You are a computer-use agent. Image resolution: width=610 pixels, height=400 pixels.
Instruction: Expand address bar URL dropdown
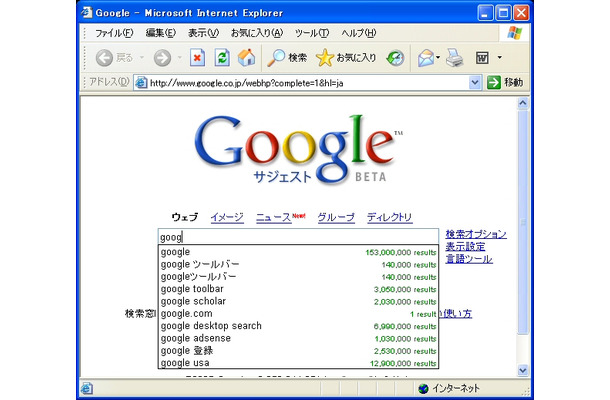pyautogui.click(x=474, y=82)
